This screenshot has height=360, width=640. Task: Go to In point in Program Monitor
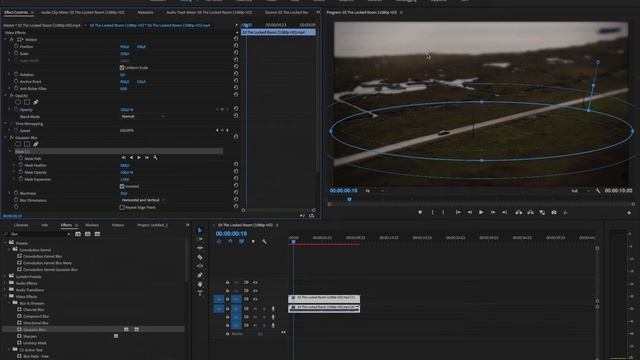pyautogui.click(x=458, y=212)
